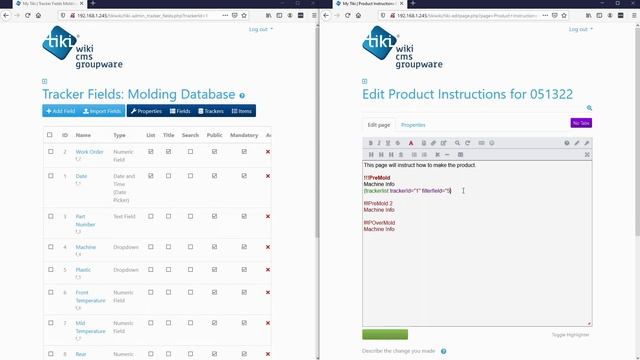The image size is (640, 360).
Task: Delete the Part Number field via red X
Action: (x=268, y=216)
